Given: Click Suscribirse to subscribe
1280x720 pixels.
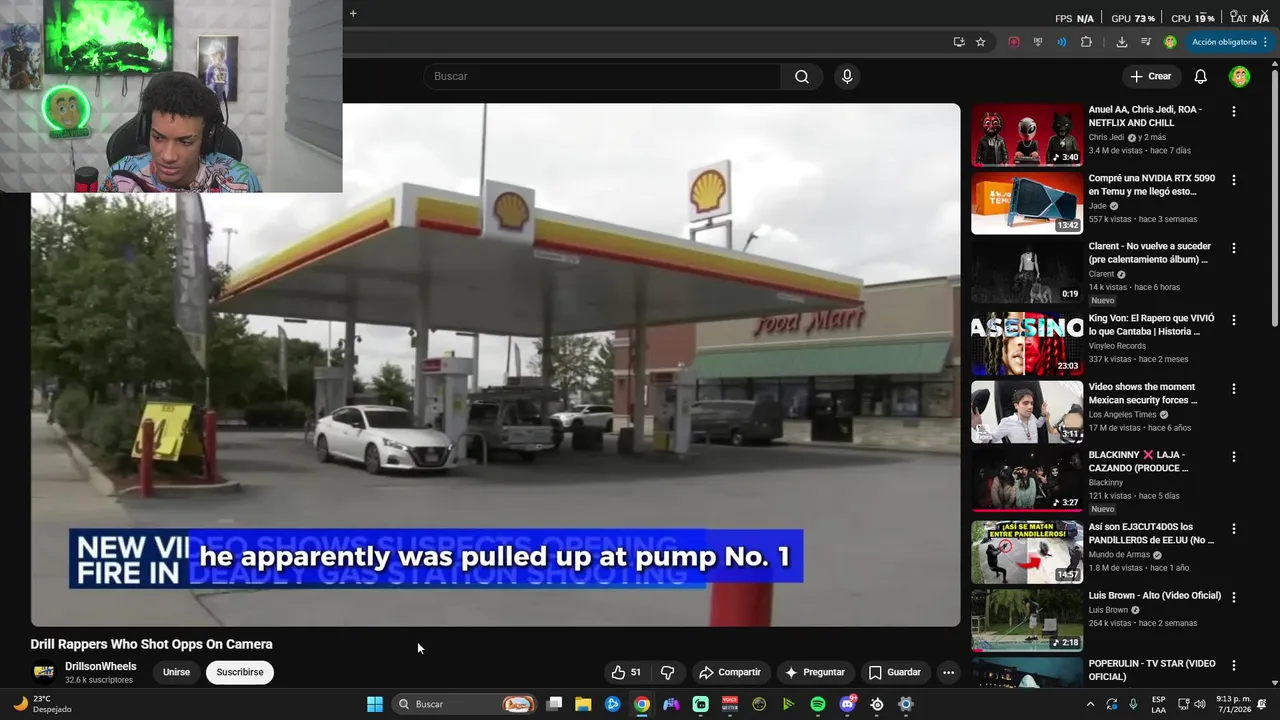Looking at the screenshot, I should click(x=240, y=672).
